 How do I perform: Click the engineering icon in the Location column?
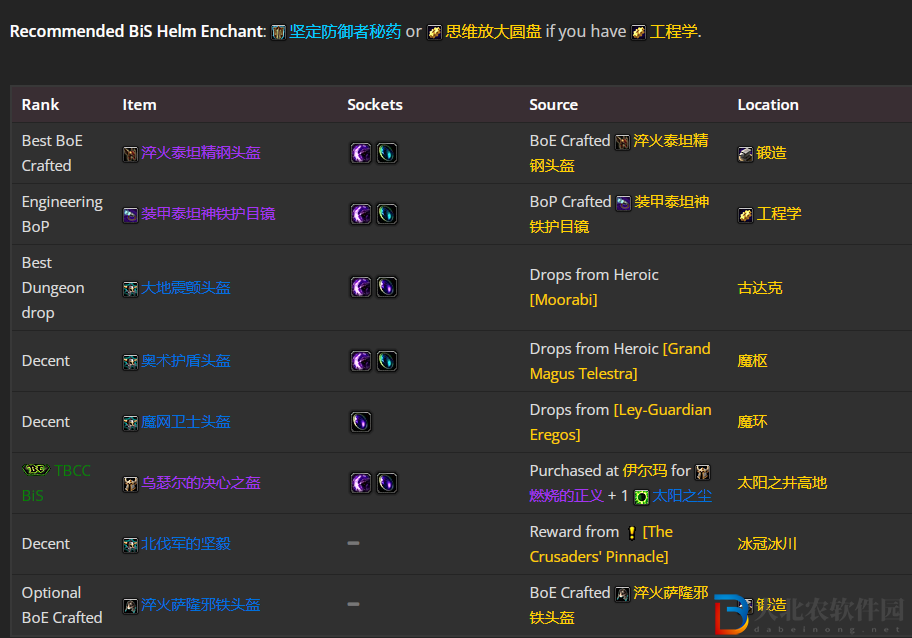click(x=745, y=215)
